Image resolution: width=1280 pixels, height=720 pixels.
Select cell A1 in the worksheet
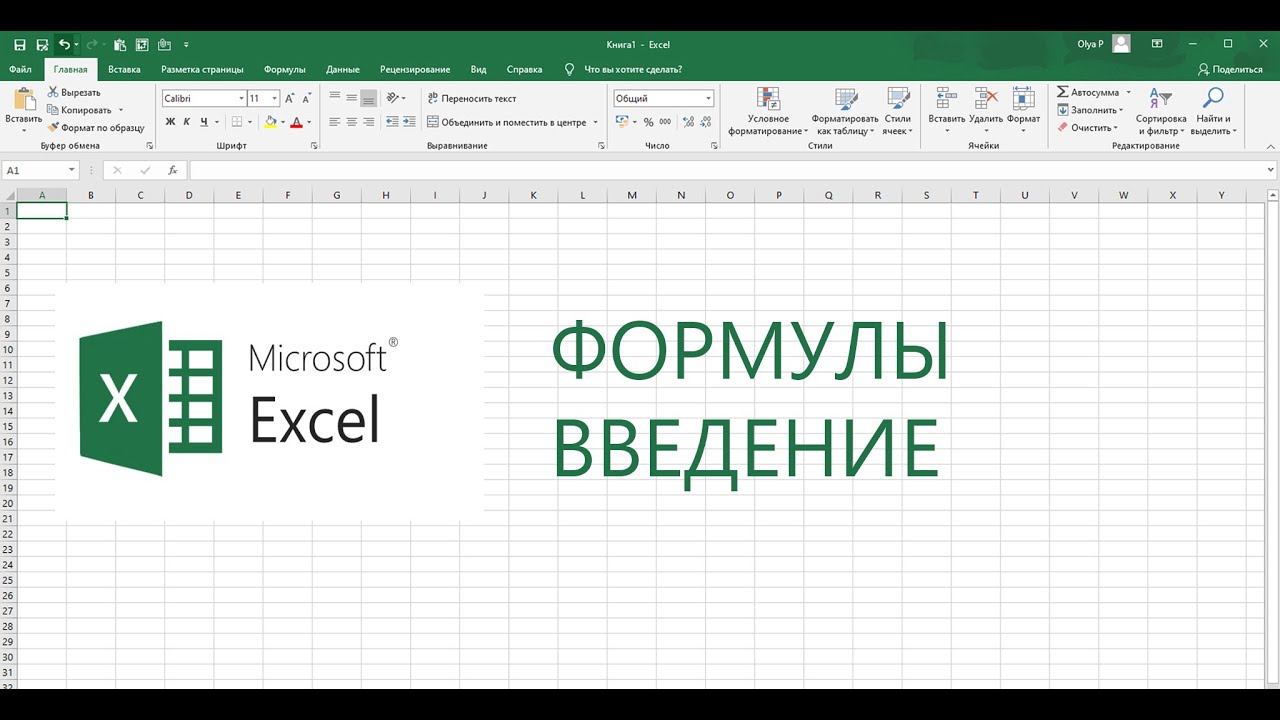[42, 210]
